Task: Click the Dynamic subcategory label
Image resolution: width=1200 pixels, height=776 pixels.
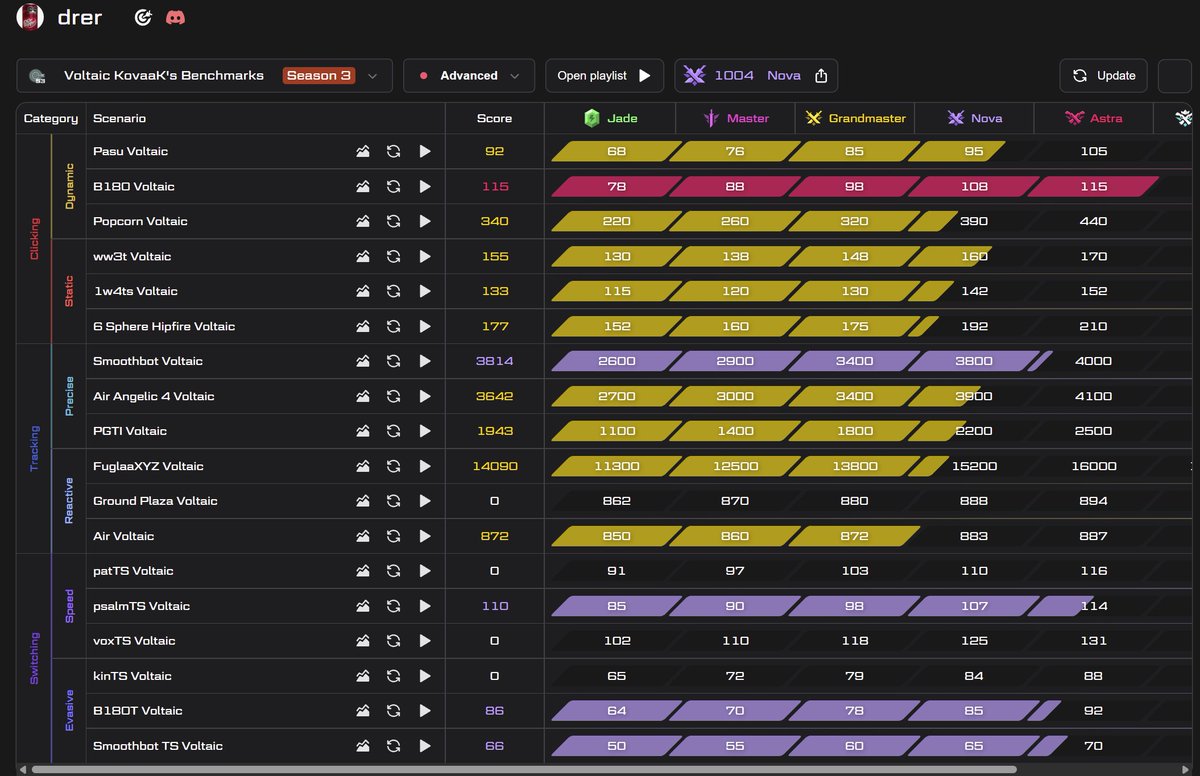Action: tap(69, 186)
